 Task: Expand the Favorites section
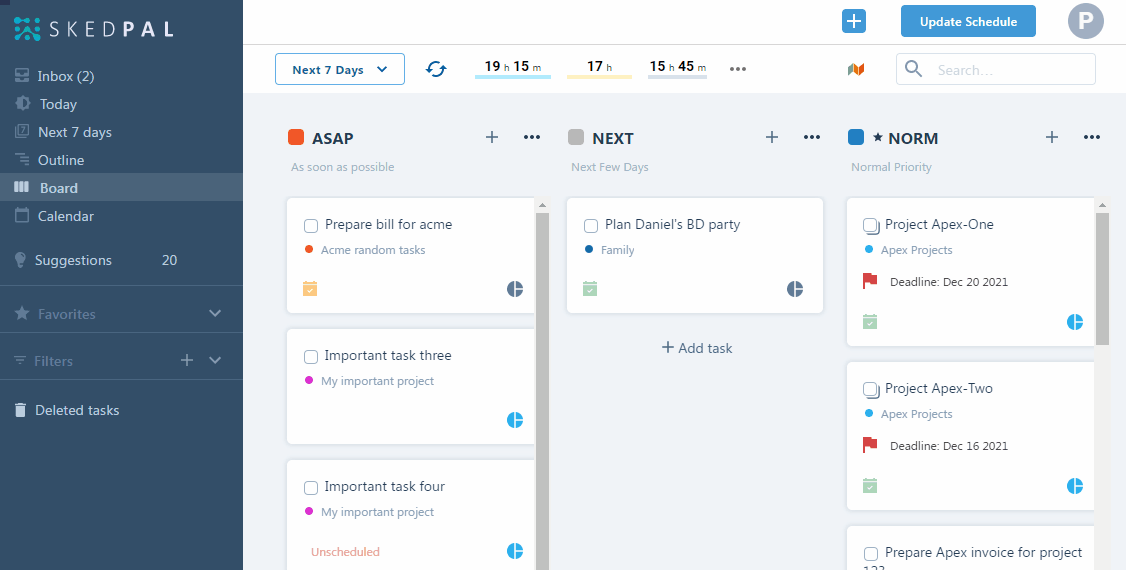click(215, 313)
